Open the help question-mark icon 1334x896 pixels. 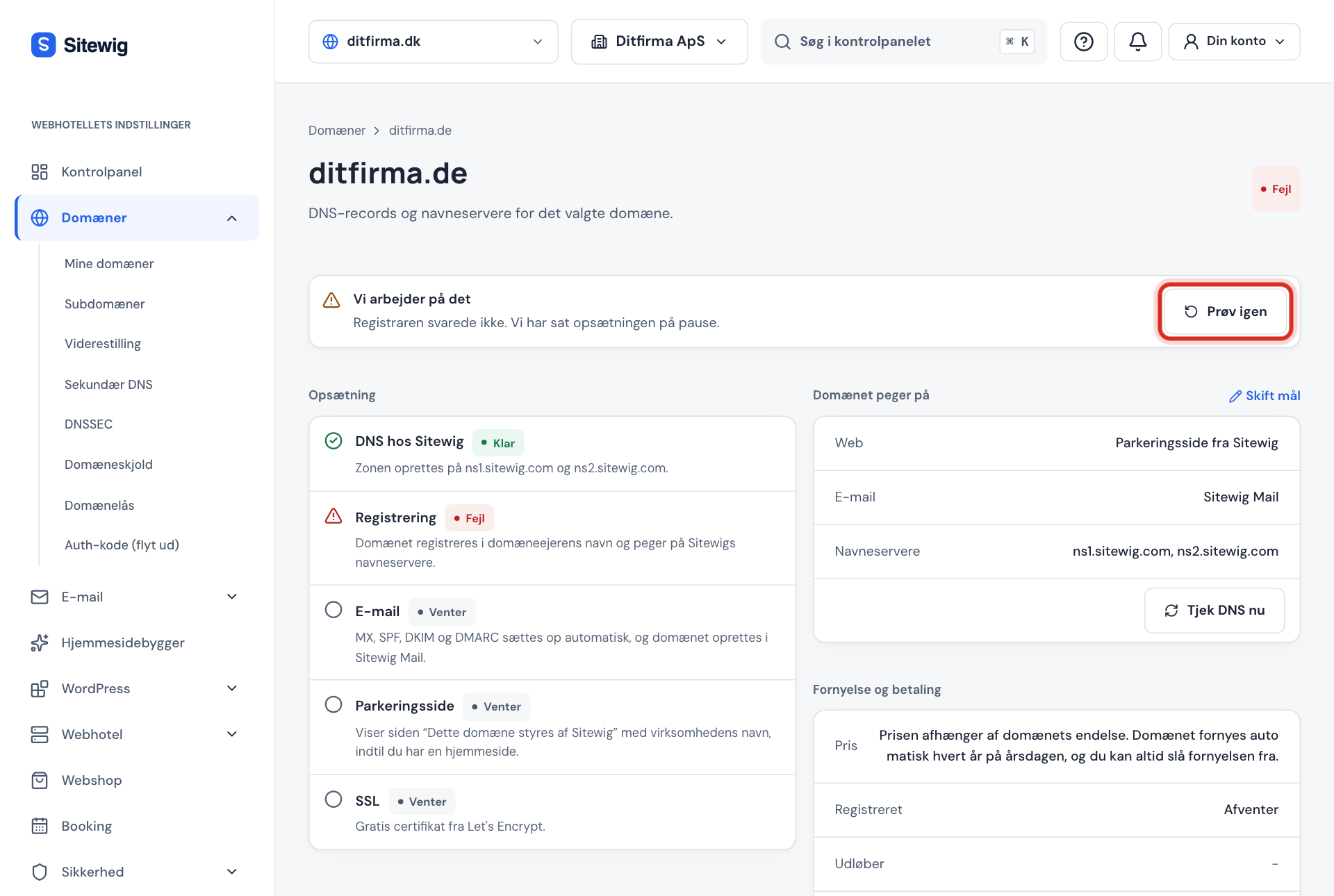1083,42
